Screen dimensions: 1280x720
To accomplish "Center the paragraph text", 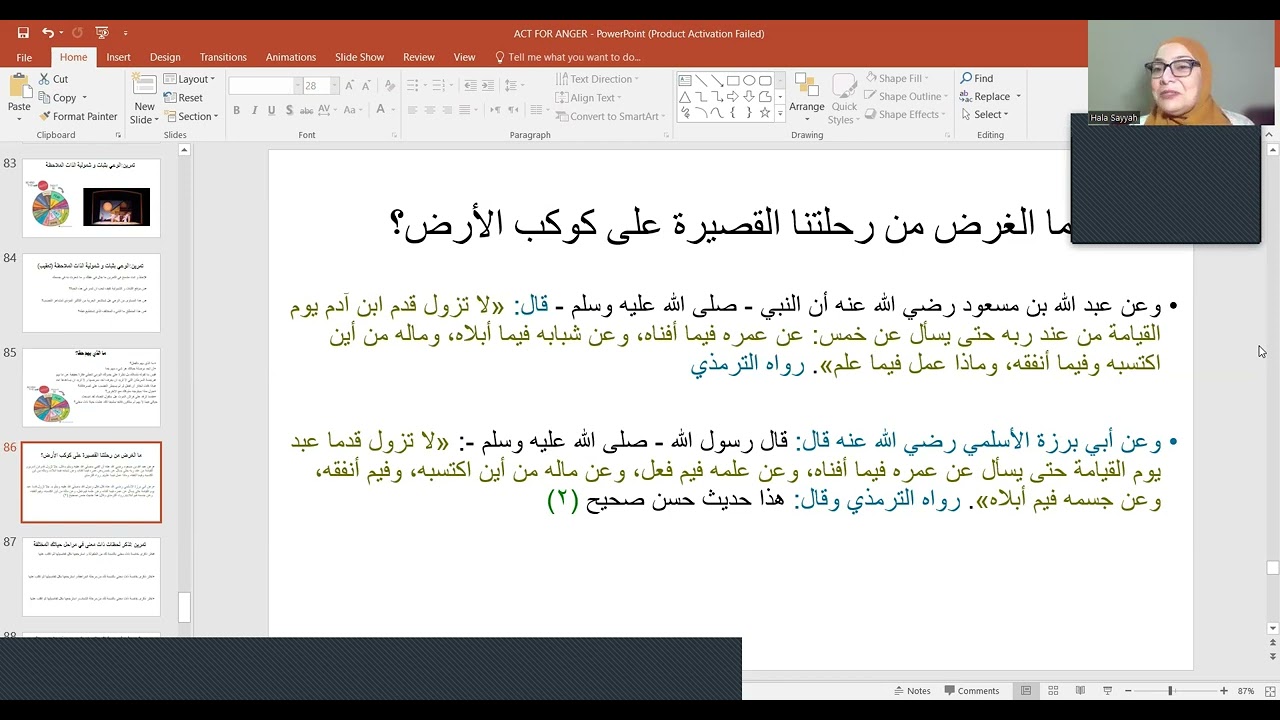I will pos(430,110).
